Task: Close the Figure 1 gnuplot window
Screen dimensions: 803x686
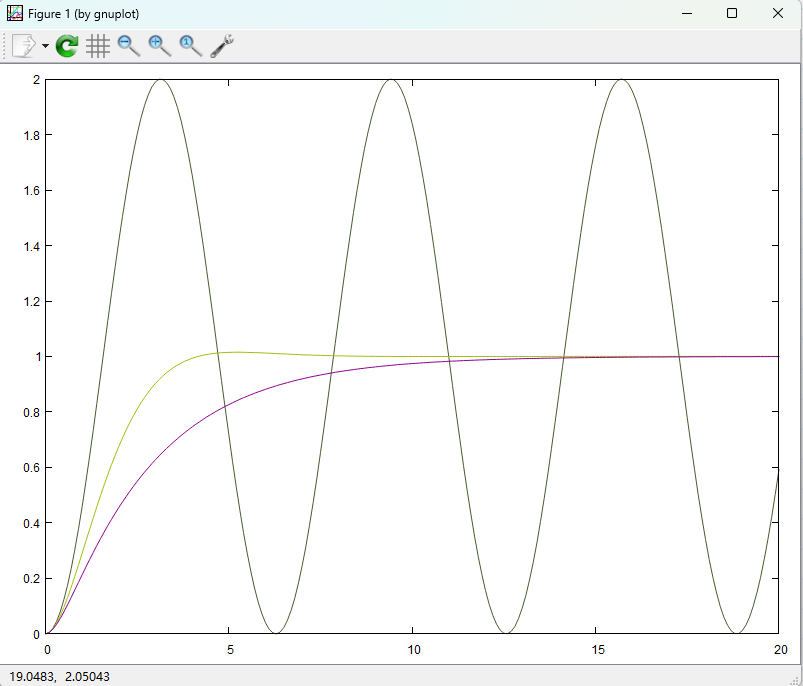Action: 778,13
